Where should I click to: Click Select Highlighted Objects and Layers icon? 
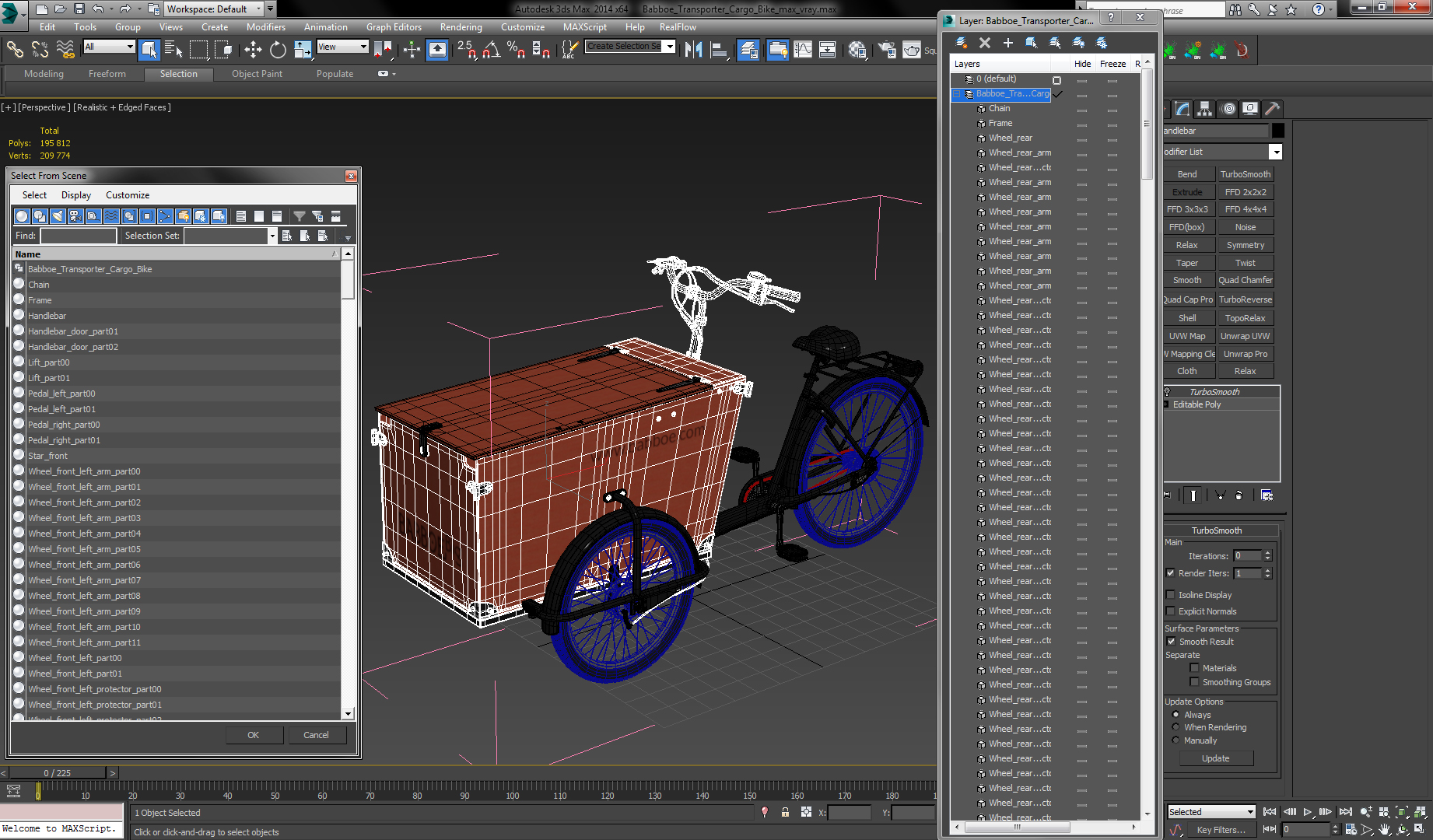(x=1031, y=43)
